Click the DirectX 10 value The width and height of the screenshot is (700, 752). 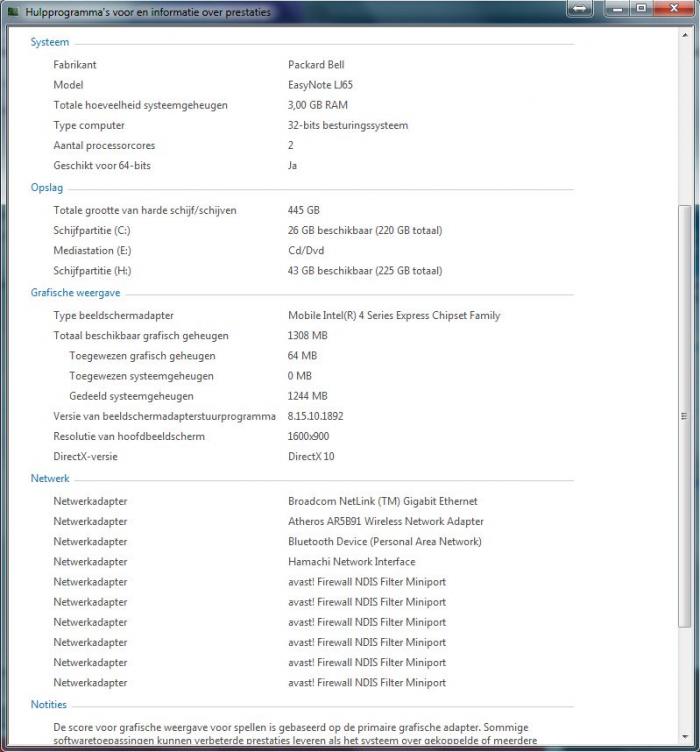tap(311, 457)
